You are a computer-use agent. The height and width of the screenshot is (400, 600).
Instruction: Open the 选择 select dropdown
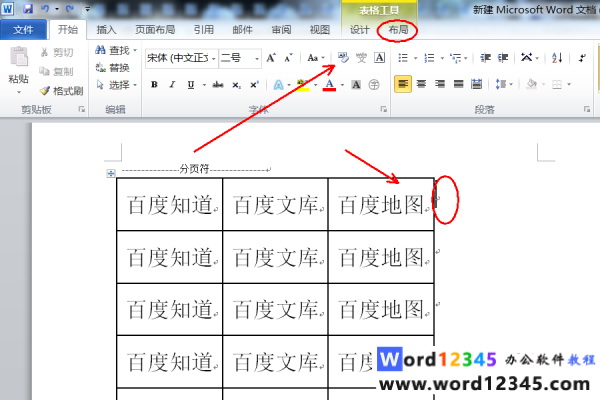pyautogui.click(x=117, y=85)
